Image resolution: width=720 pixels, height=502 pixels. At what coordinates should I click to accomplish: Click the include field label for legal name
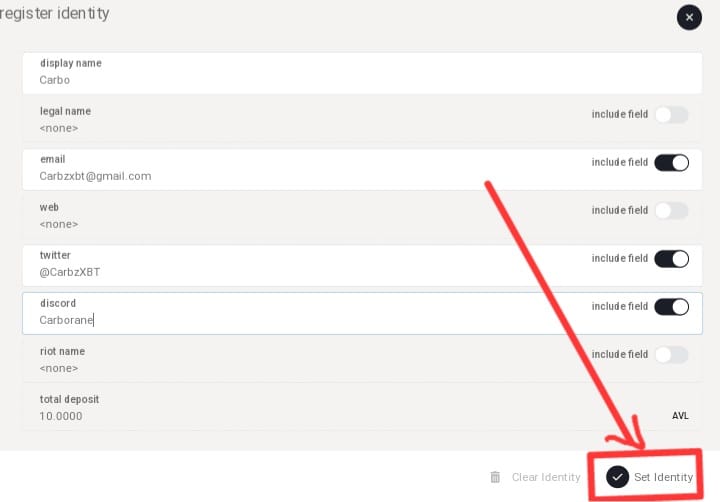[619, 114]
